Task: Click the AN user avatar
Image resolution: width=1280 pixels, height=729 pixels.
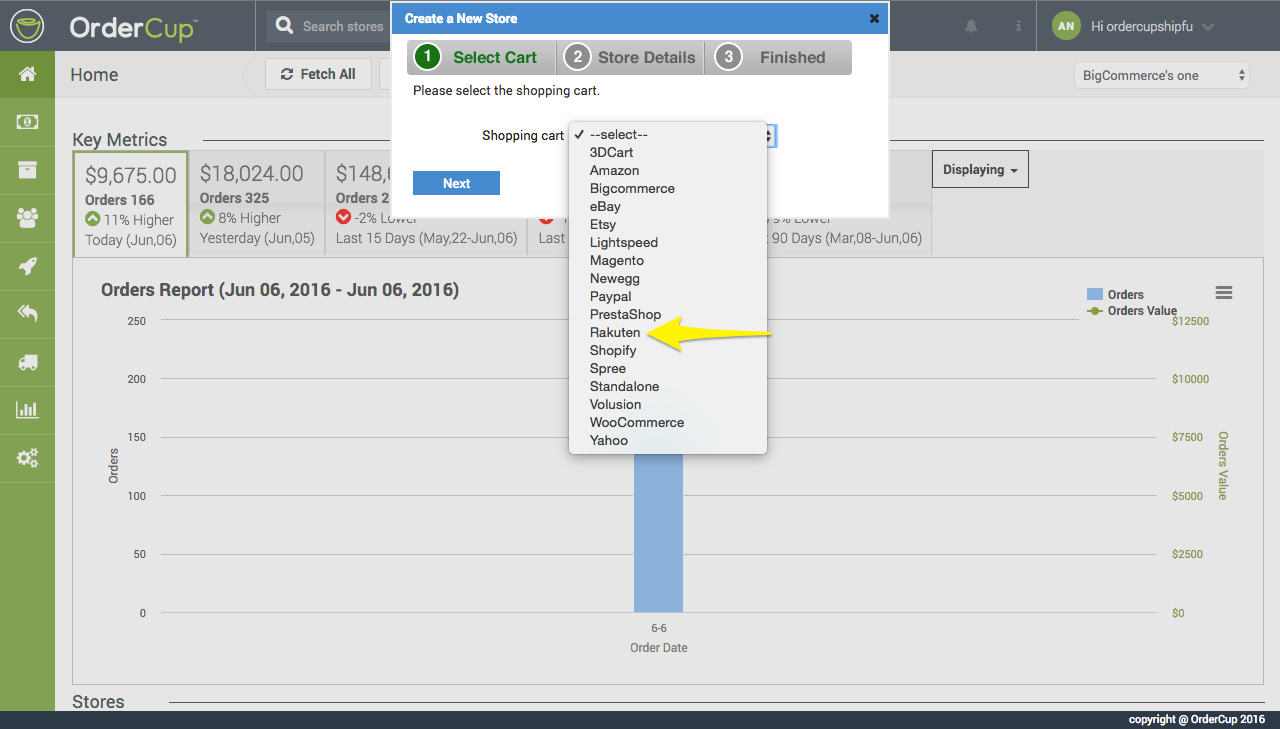Action: tap(1067, 26)
